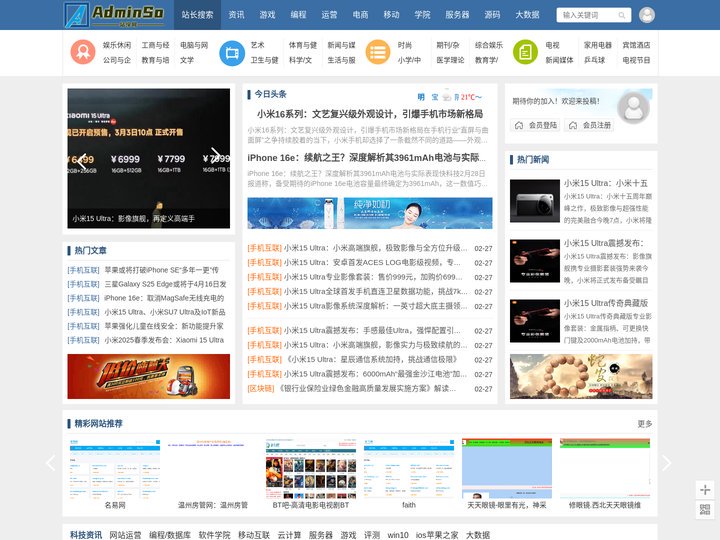Viewport: 720px width, 540px height.
Task: Click the orange vacuum cleaner banner ad
Action: 148,377
